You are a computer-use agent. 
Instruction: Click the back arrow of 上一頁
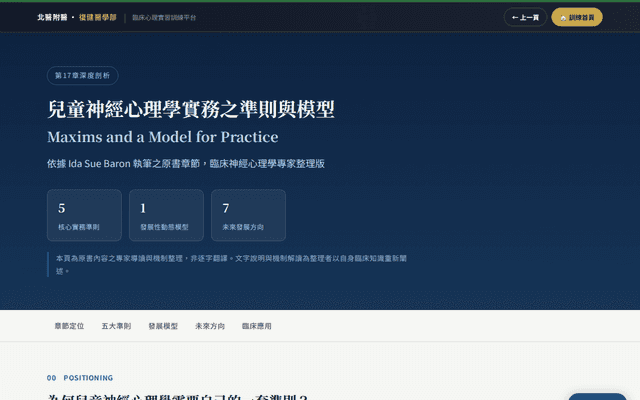[x=515, y=18]
